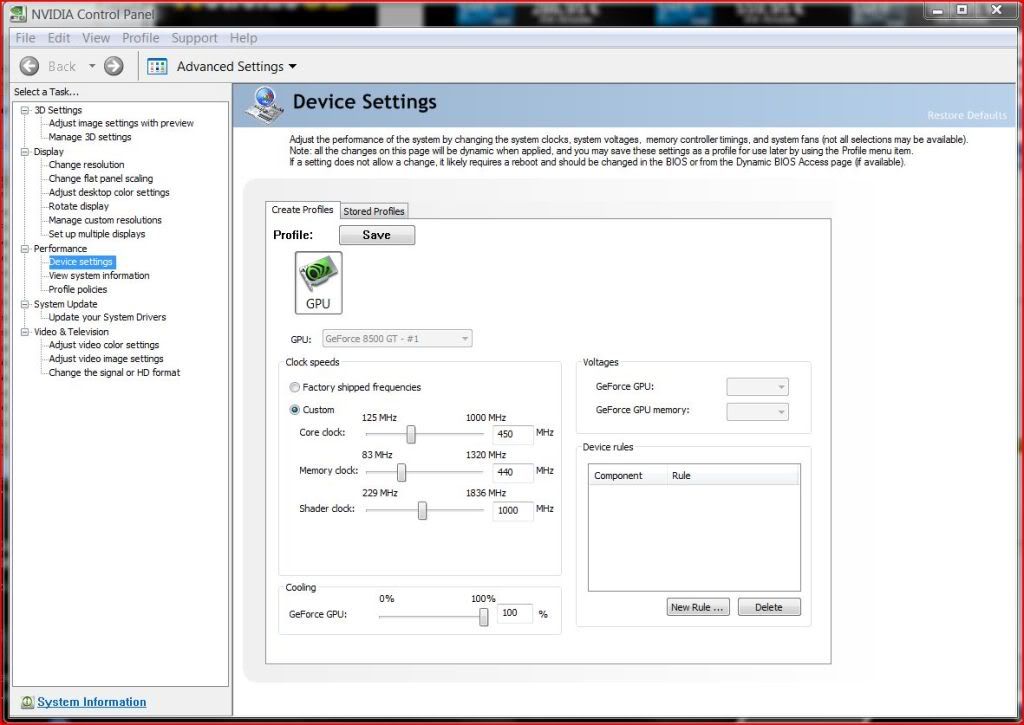Select View system information
Image resolution: width=1024 pixels, height=725 pixels.
(x=99, y=276)
